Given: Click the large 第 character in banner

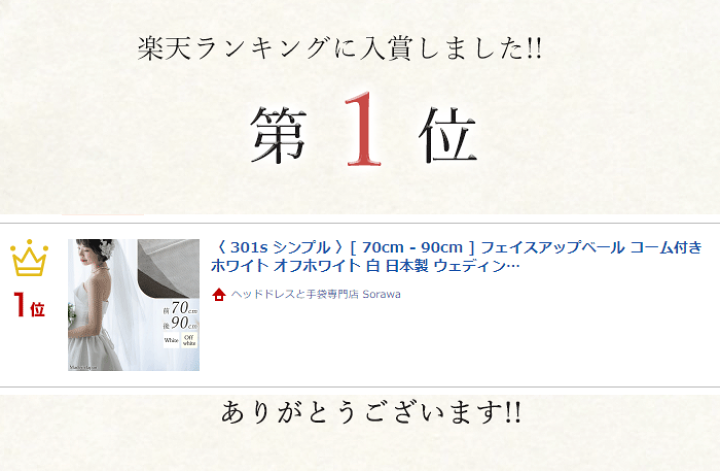Looking at the screenshot, I should [279, 135].
